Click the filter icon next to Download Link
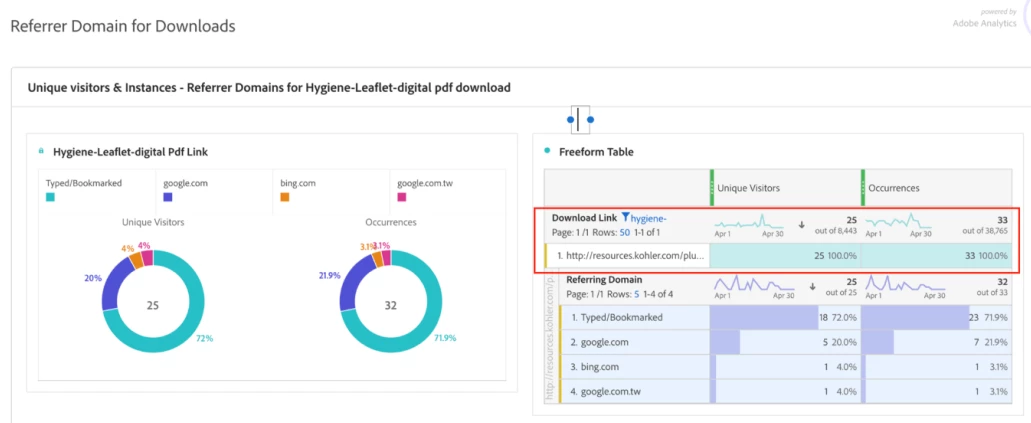1031x423 pixels. pyautogui.click(x=625, y=217)
